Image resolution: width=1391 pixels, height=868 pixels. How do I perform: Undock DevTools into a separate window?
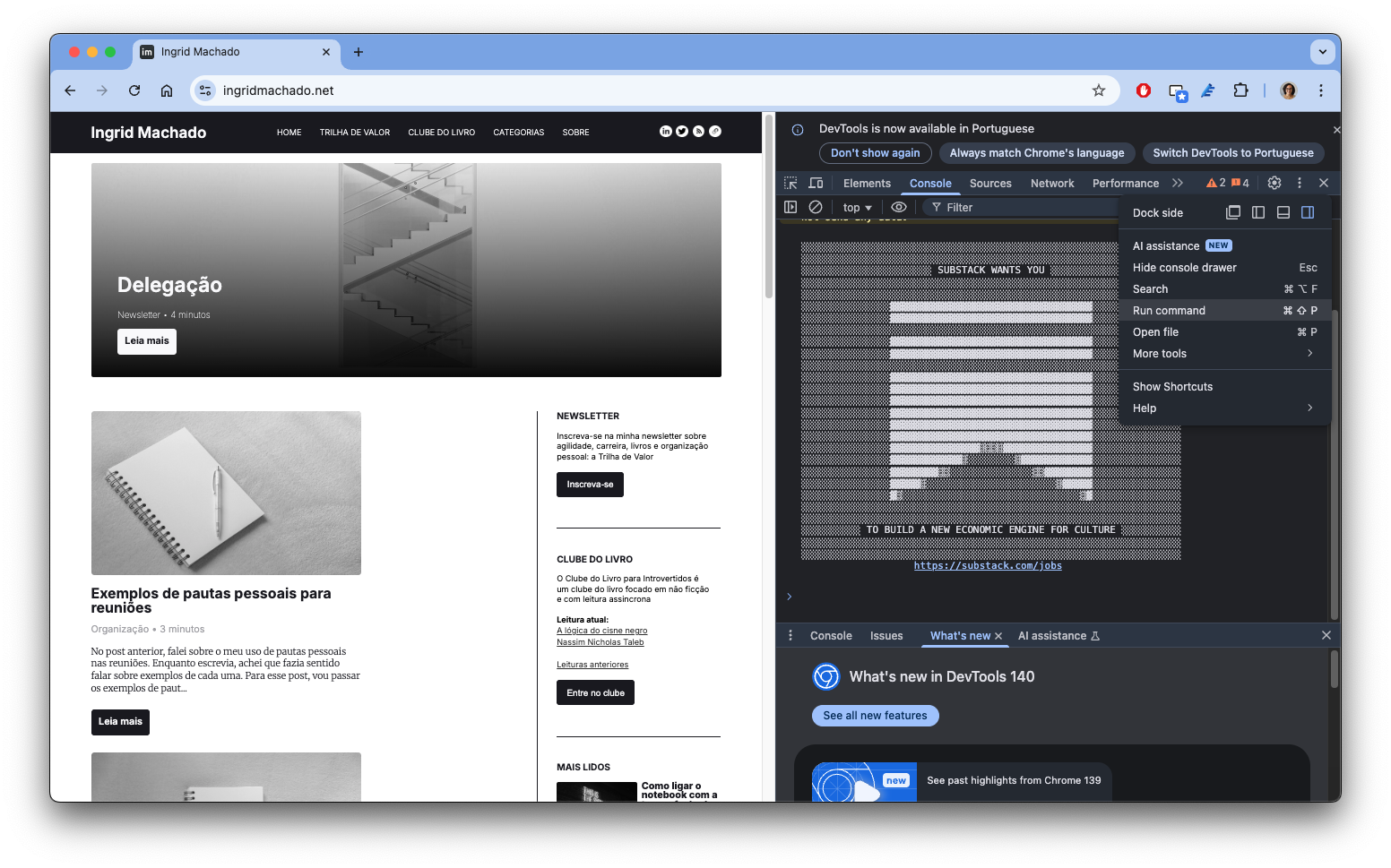(1233, 212)
